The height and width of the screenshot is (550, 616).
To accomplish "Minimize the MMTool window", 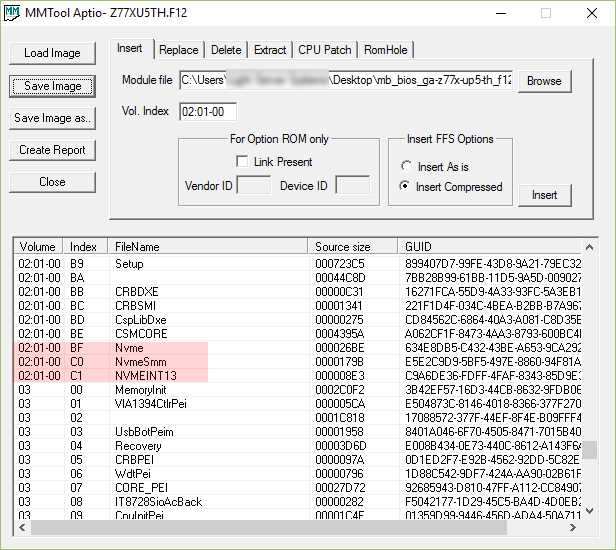I will 501,13.
